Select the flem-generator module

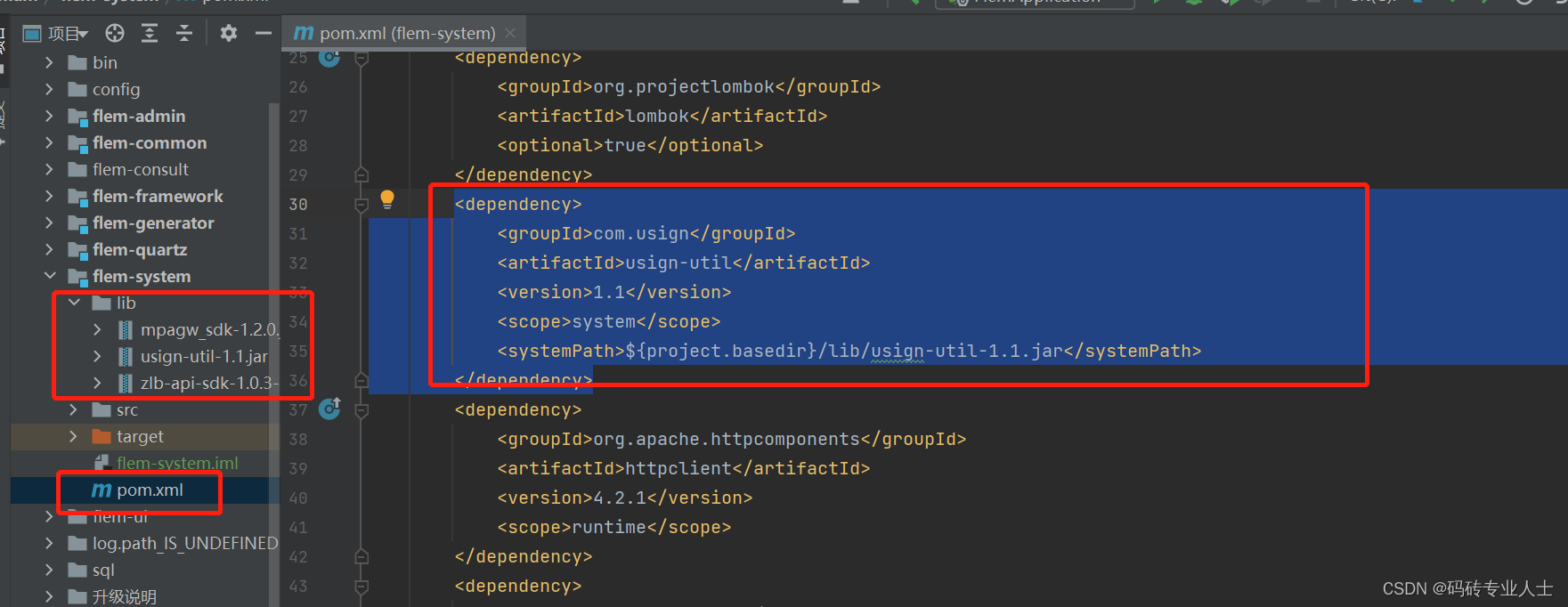click(x=153, y=223)
